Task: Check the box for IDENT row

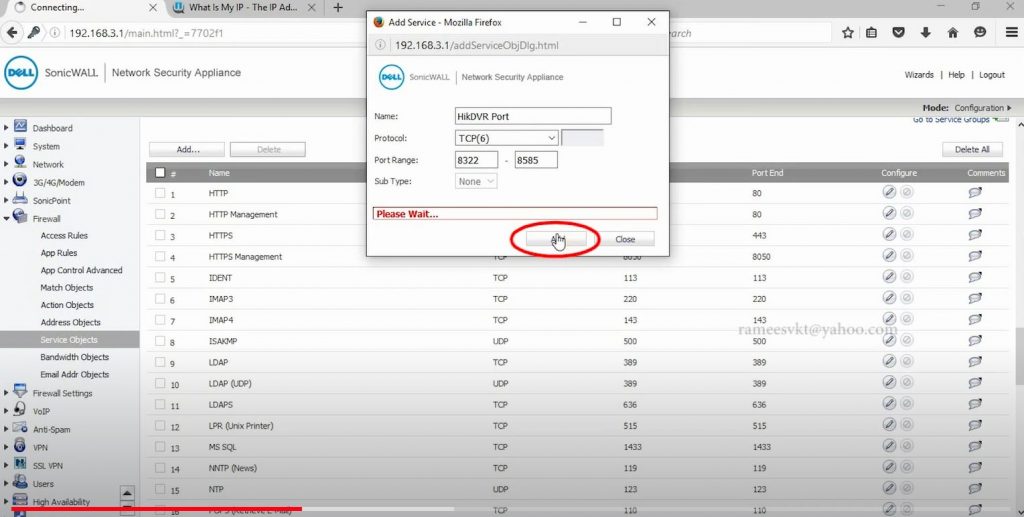Action: pyautogui.click(x=160, y=277)
